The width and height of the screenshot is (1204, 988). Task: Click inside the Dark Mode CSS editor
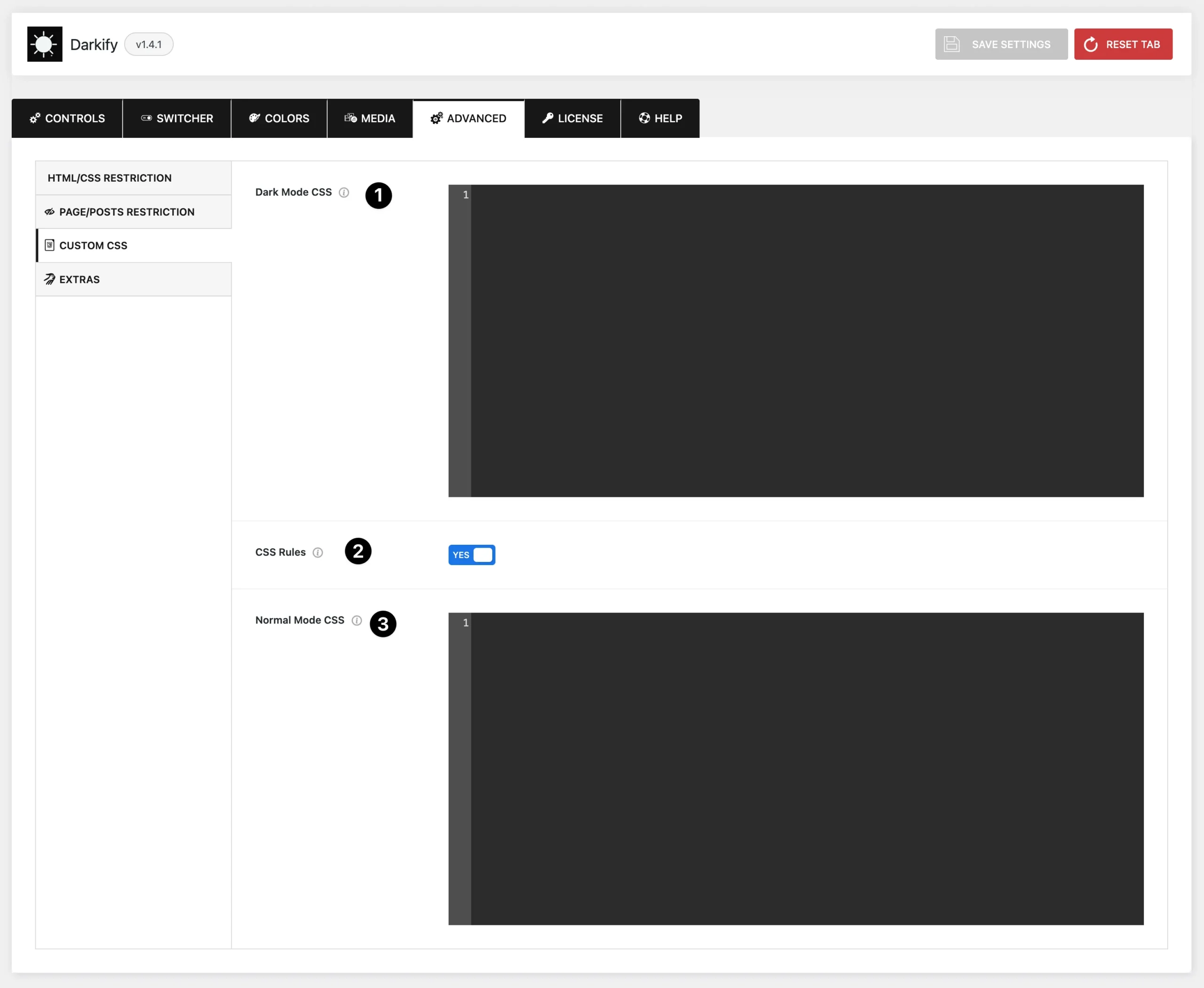806,340
